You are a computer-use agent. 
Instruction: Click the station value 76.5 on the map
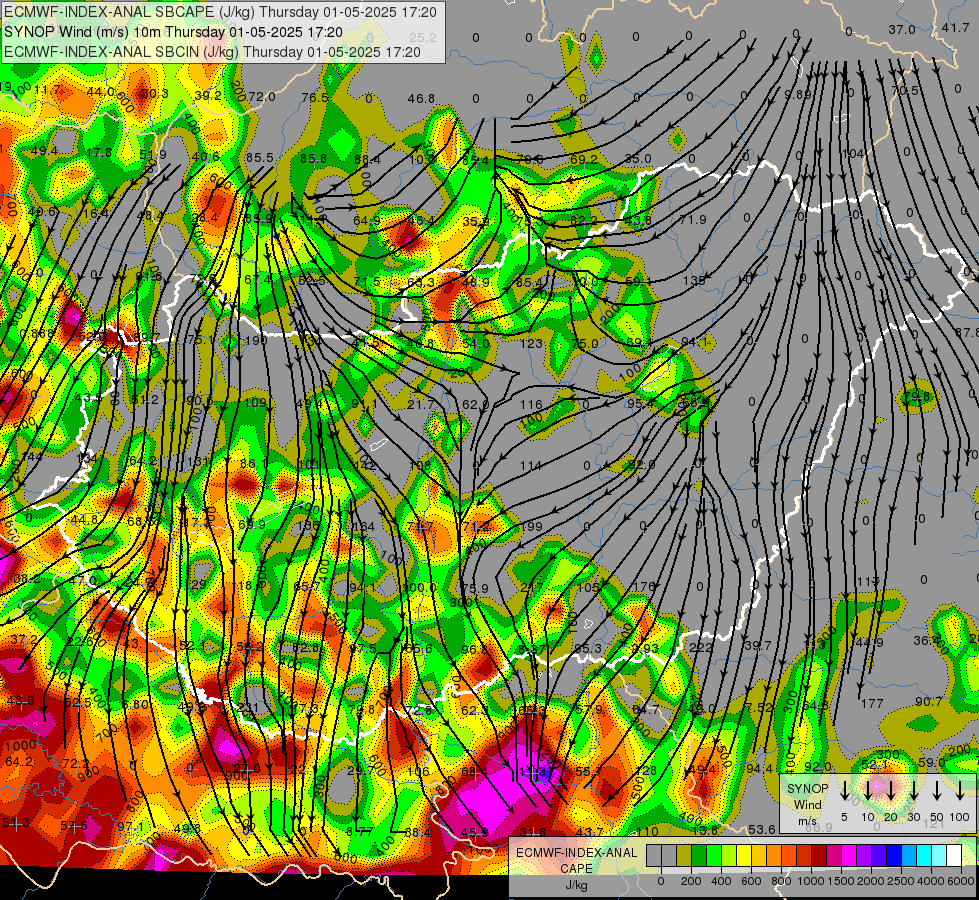(315, 97)
